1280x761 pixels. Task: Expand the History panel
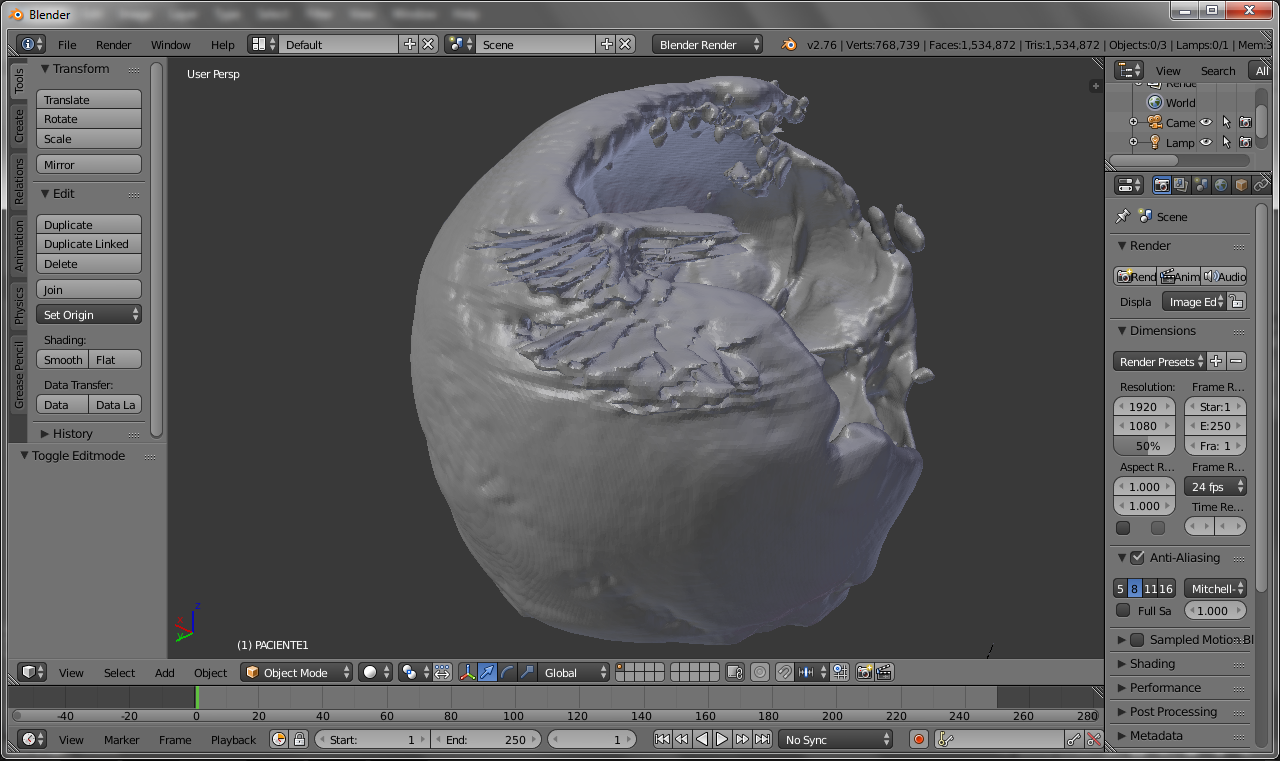[72, 434]
